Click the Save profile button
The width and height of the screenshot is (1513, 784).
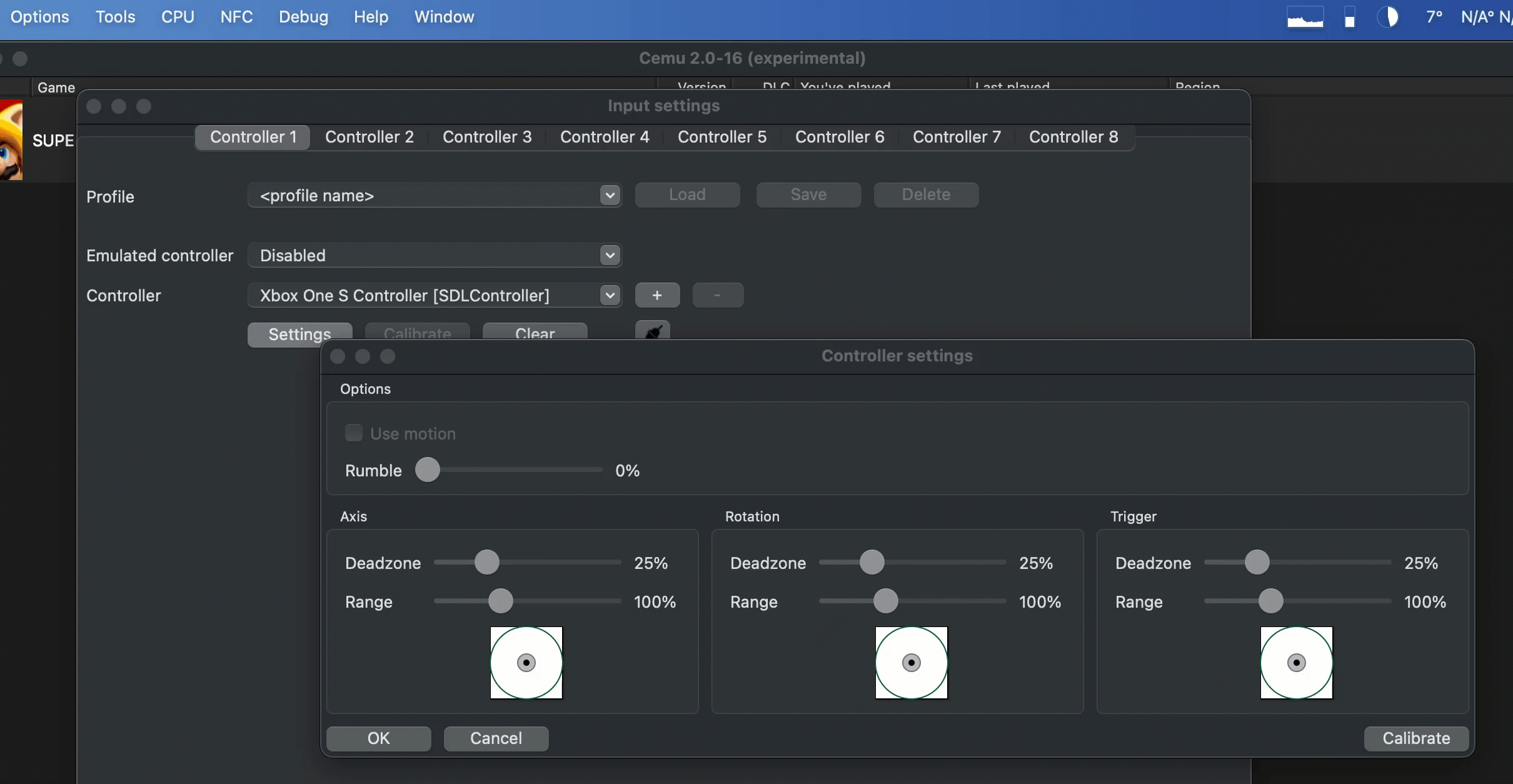click(x=808, y=195)
